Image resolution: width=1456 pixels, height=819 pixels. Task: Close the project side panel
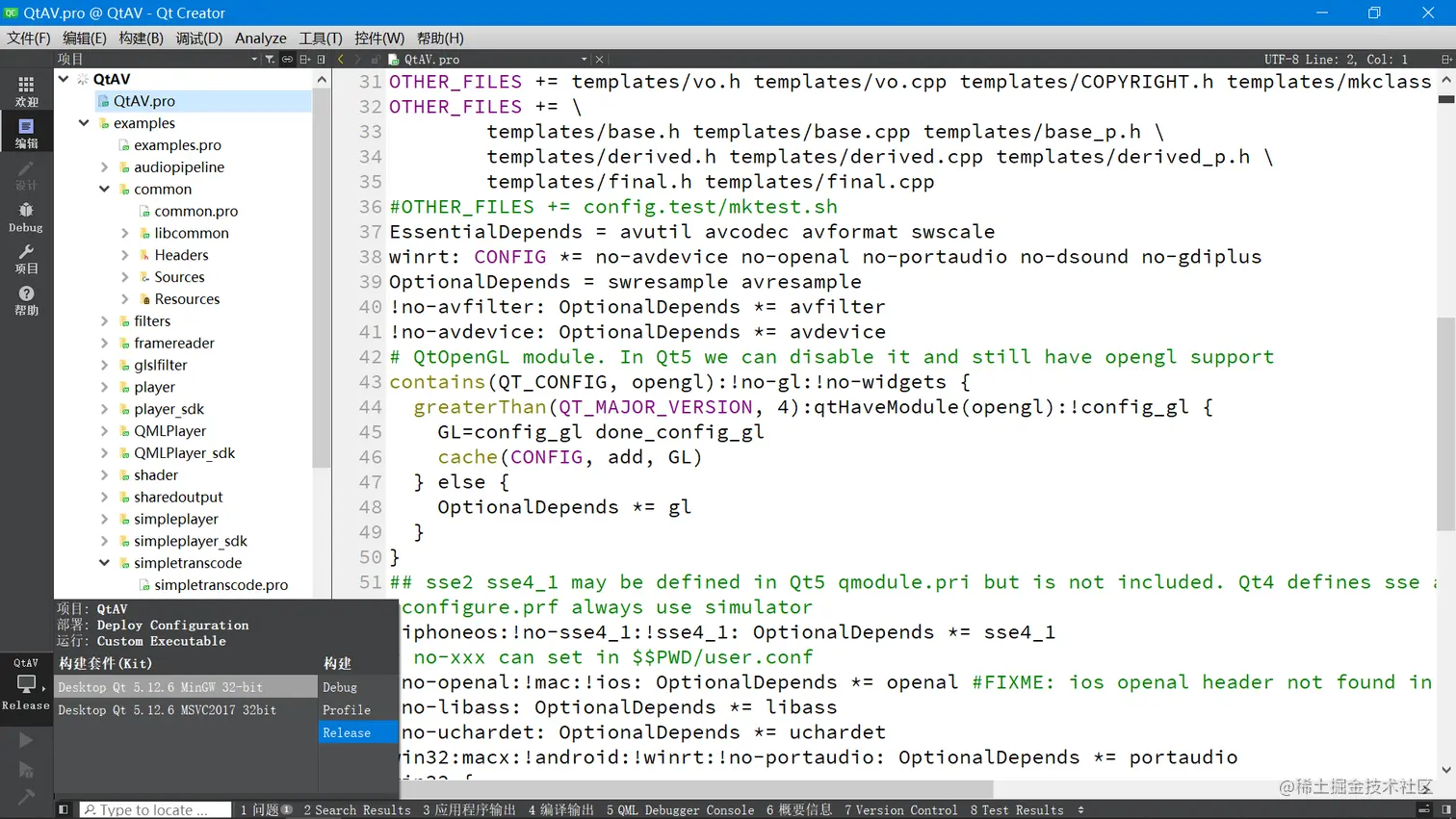pyautogui.click(x=322, y=60)
